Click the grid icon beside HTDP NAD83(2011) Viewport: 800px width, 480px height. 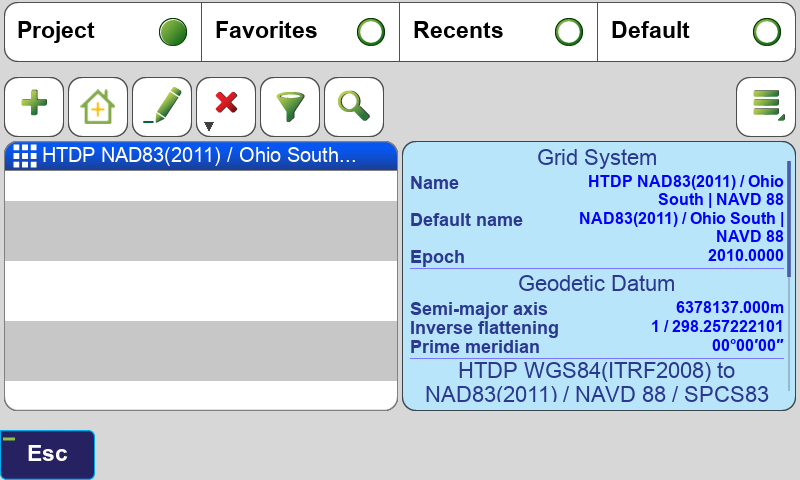pos(24,156)
